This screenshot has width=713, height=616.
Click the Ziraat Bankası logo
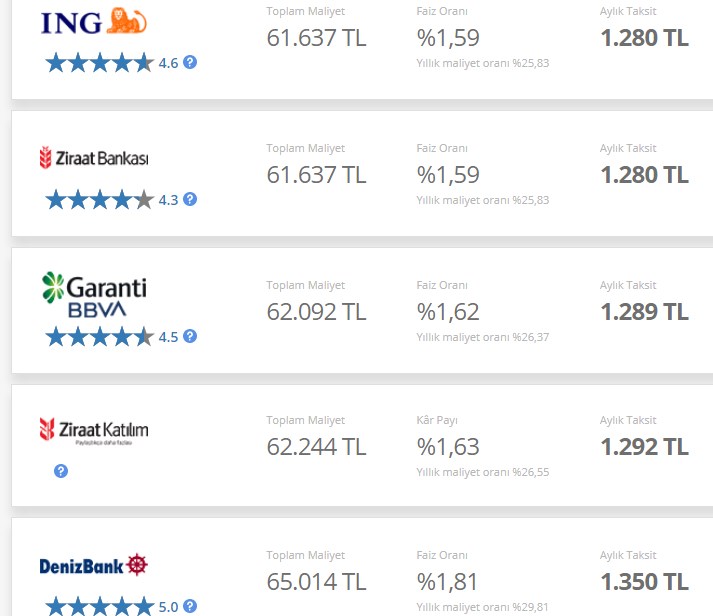pos(94,158)
